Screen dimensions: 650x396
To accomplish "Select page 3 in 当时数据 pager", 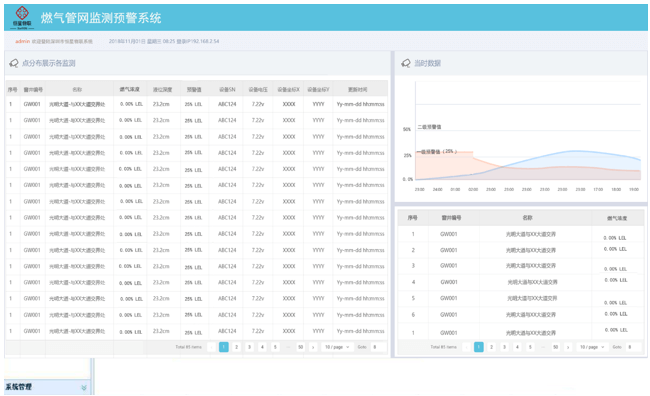I will (x=504, y=347).
